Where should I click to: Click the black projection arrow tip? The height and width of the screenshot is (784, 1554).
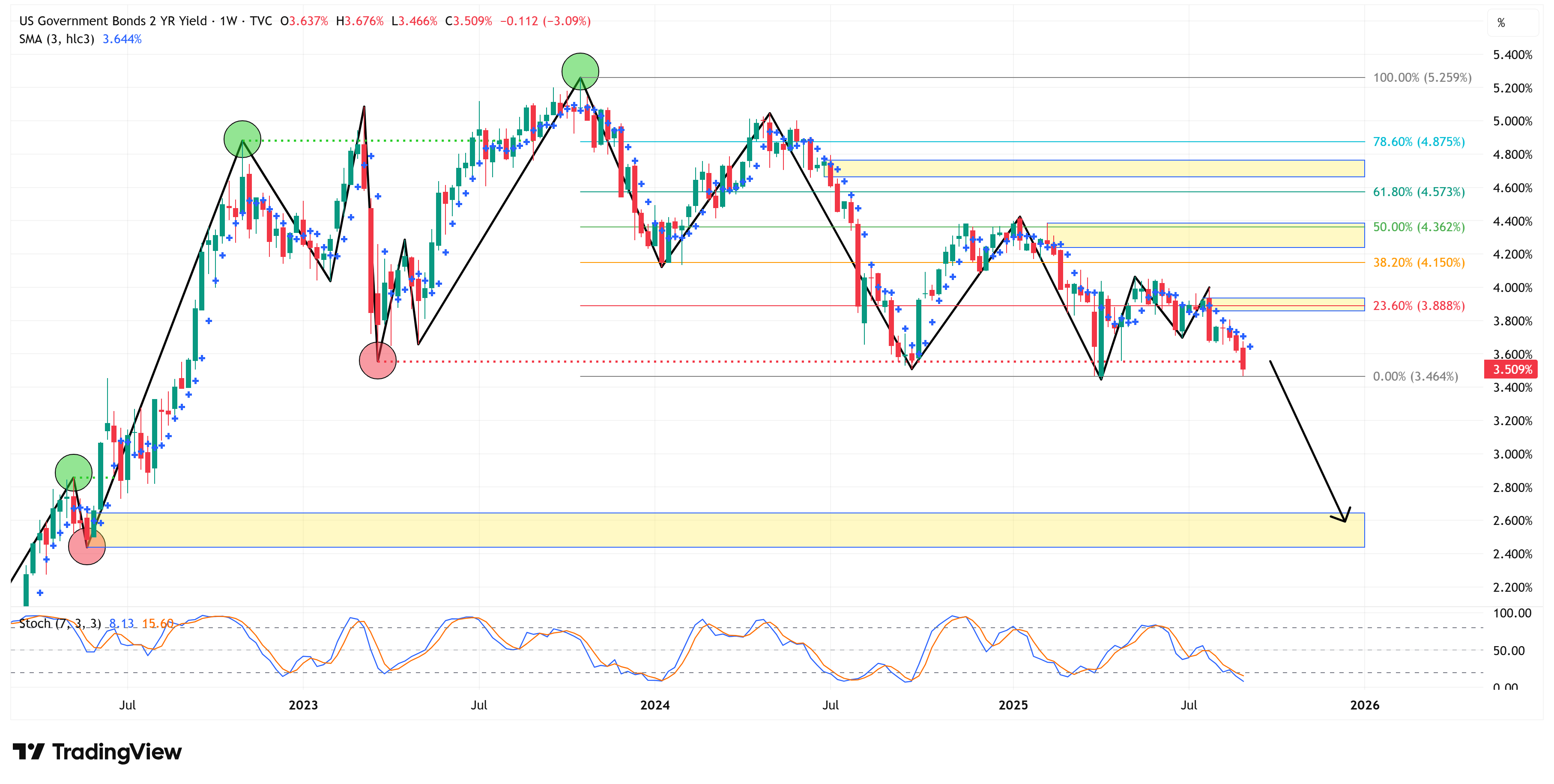(1345, 521)
